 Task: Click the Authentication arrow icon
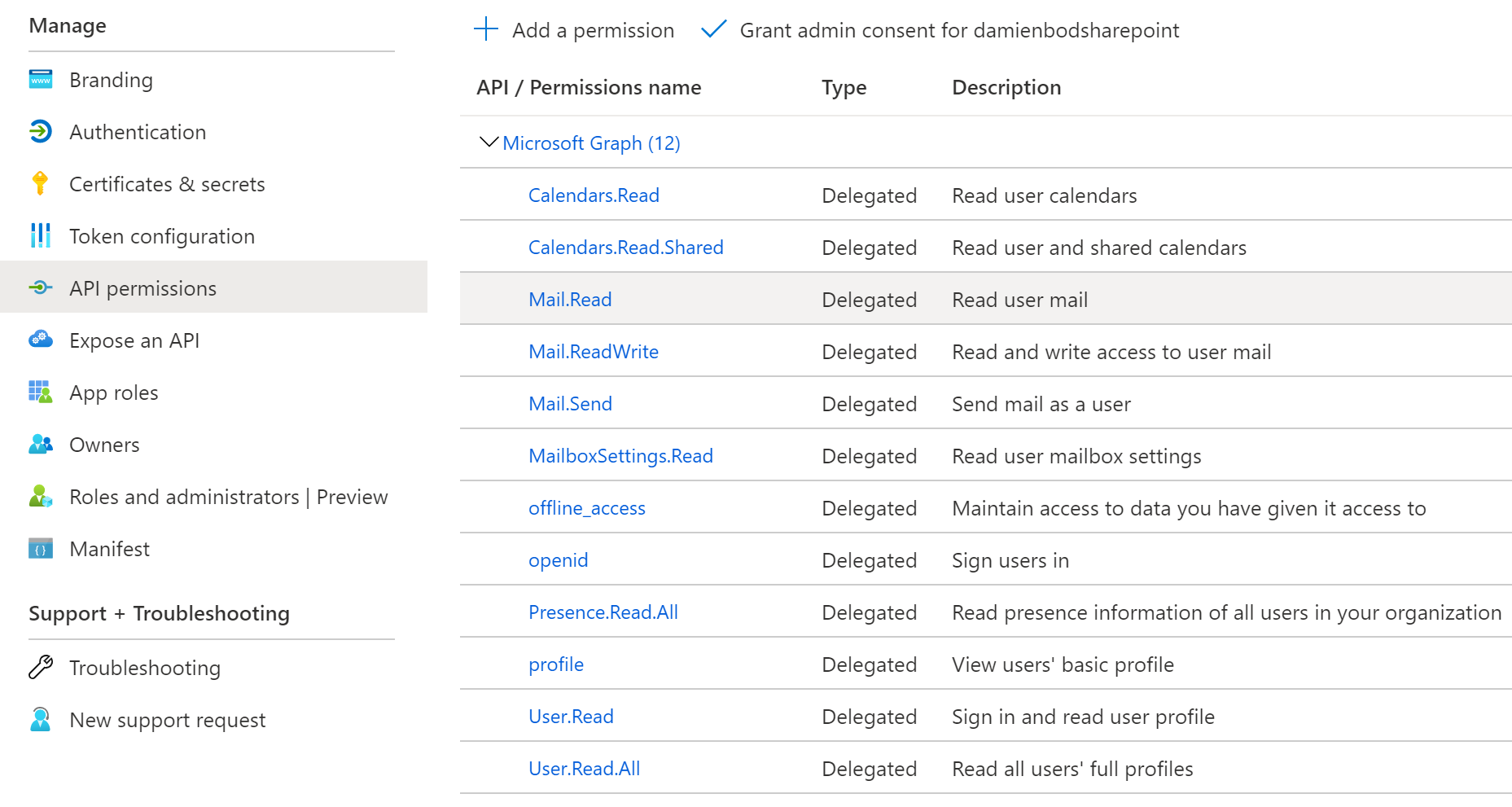[x=41, y=132]
